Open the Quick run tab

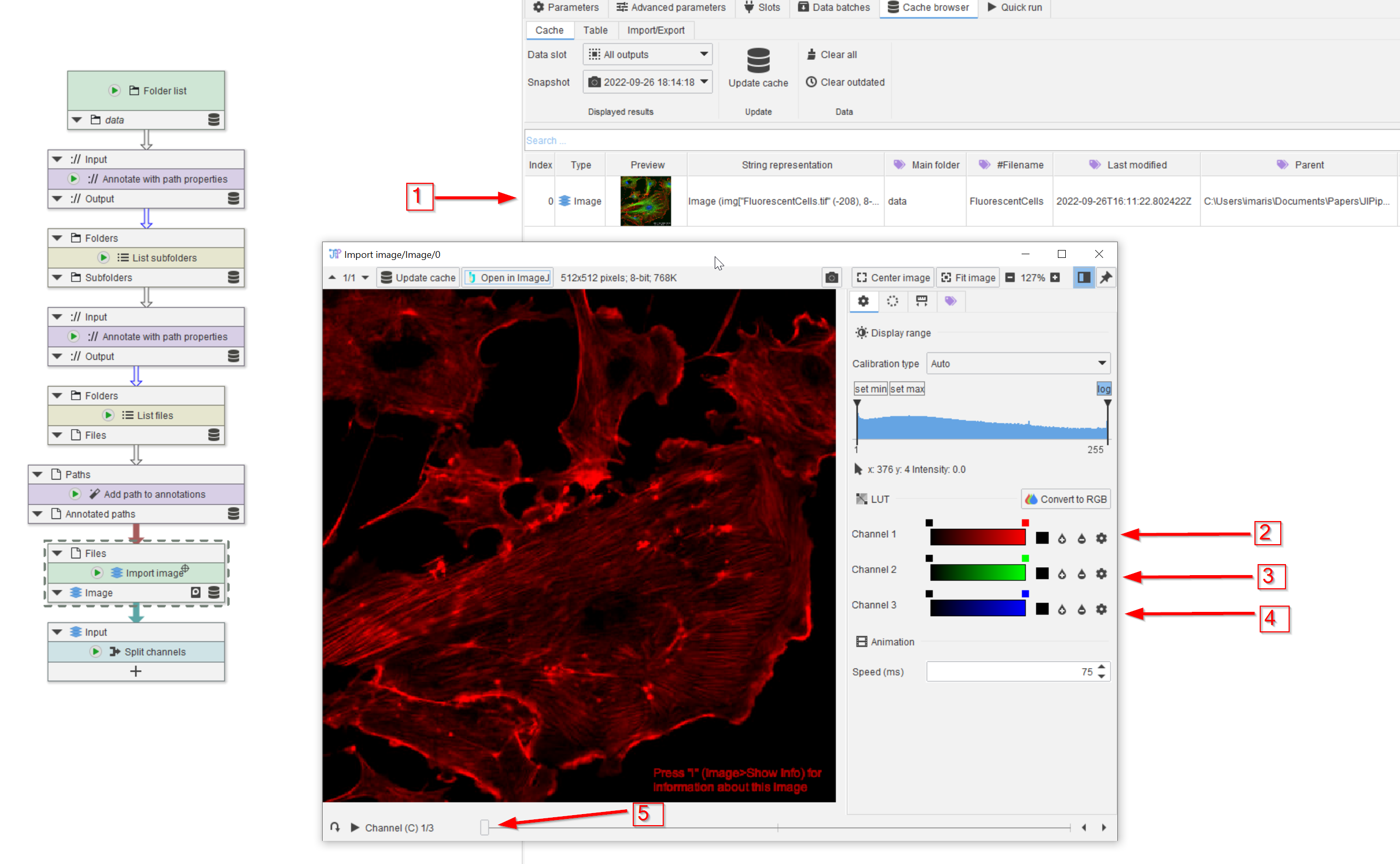(x=1015, y=7)
